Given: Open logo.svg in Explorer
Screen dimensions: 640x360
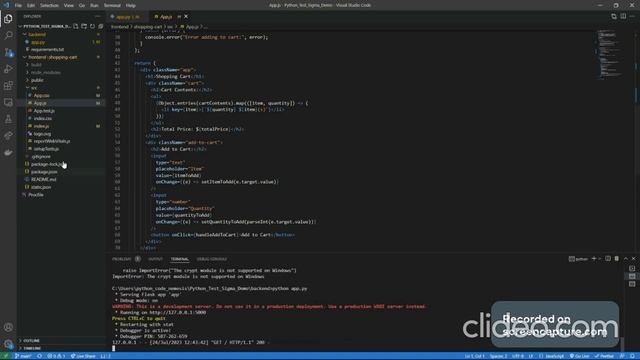Looking at the screenshot, I should click(x=61, y=133).
